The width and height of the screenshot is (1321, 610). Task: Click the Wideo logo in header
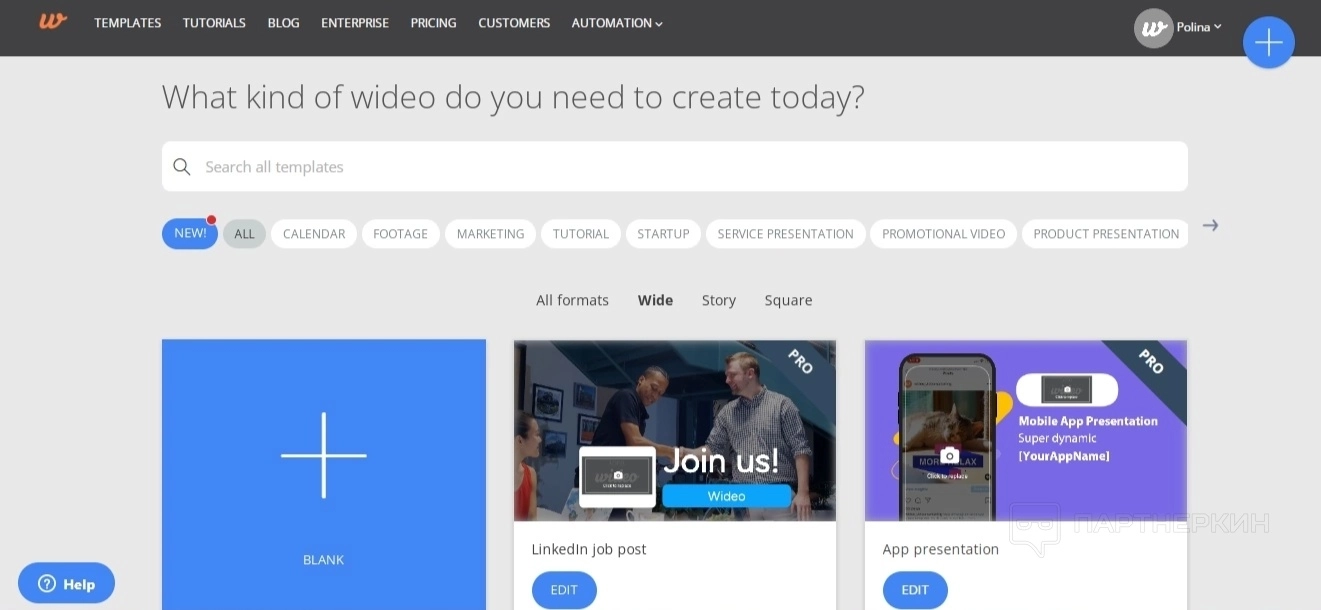point(53,22)
